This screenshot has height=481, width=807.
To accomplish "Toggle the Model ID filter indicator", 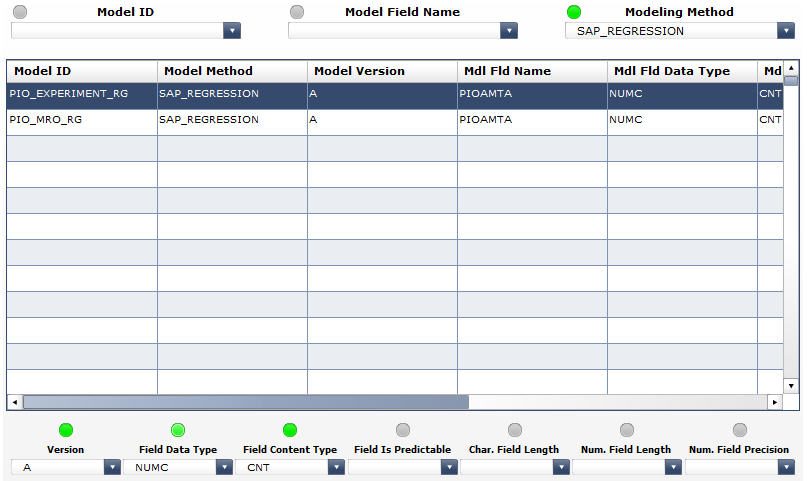I will (20, 12).
